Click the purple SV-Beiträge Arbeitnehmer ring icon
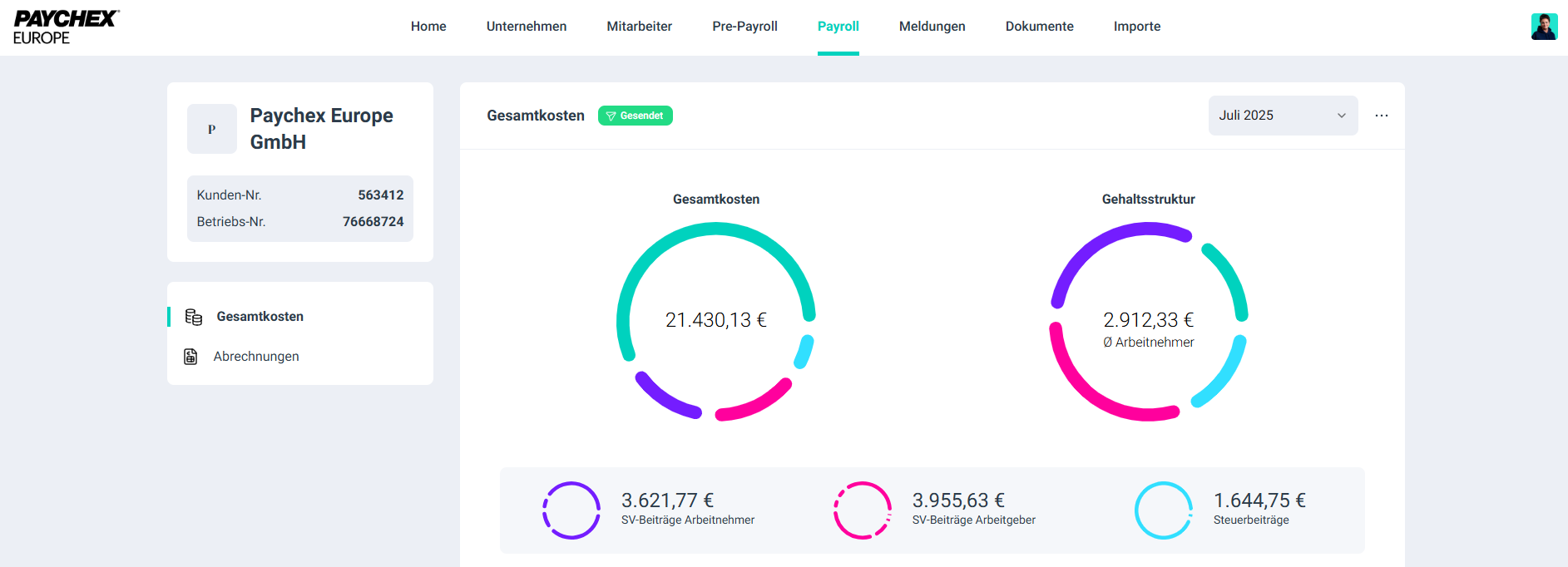 (x=571, y=510)
